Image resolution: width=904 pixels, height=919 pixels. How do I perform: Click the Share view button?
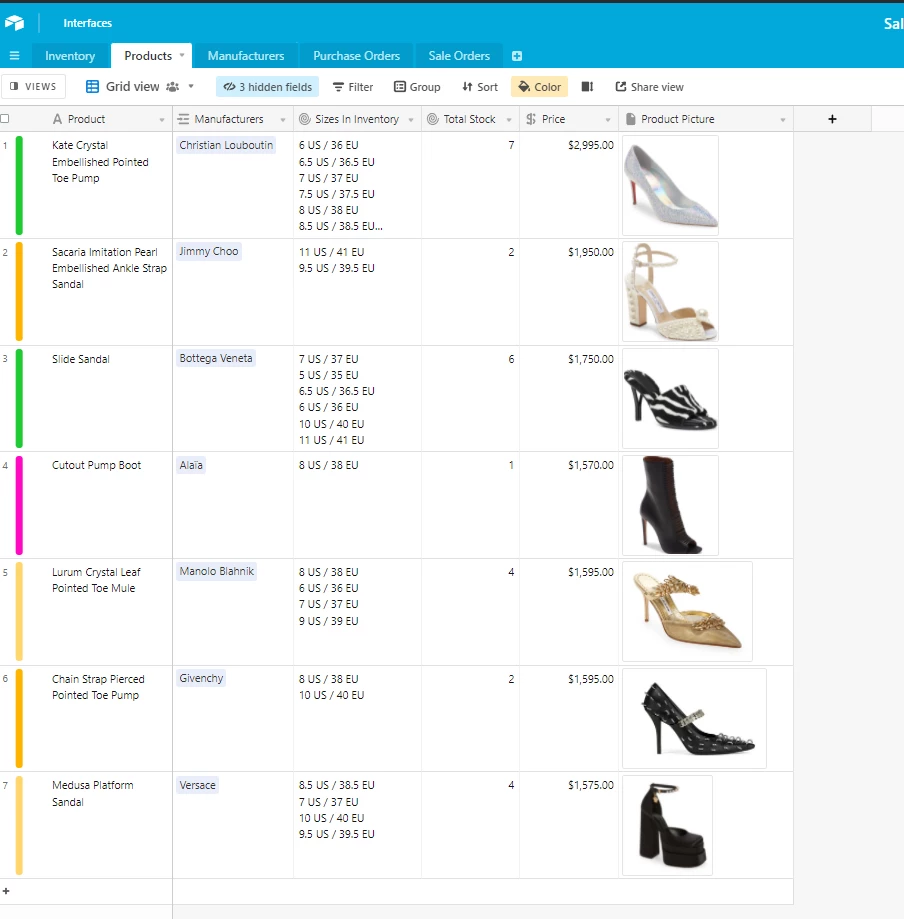tap(649, 87)
